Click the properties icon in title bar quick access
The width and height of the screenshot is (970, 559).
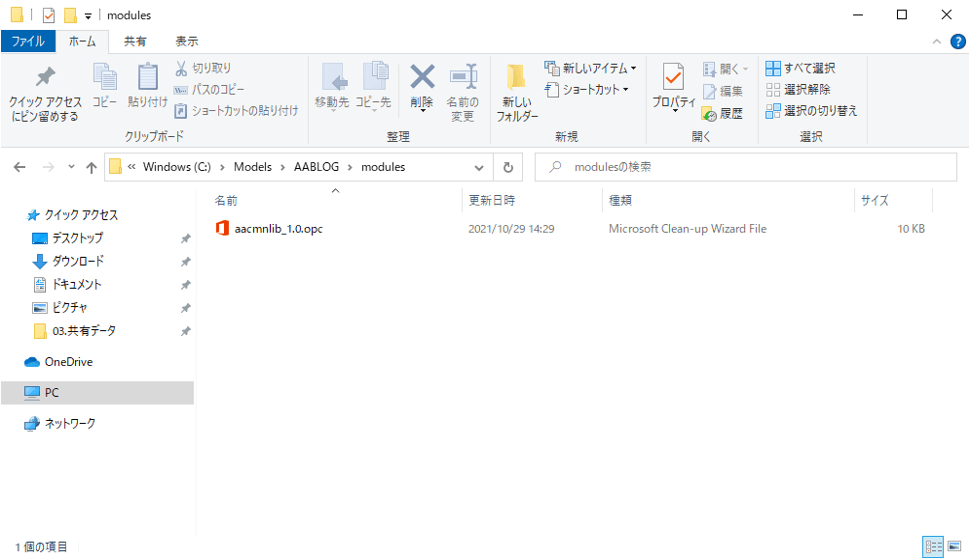[x=48, y=15]
